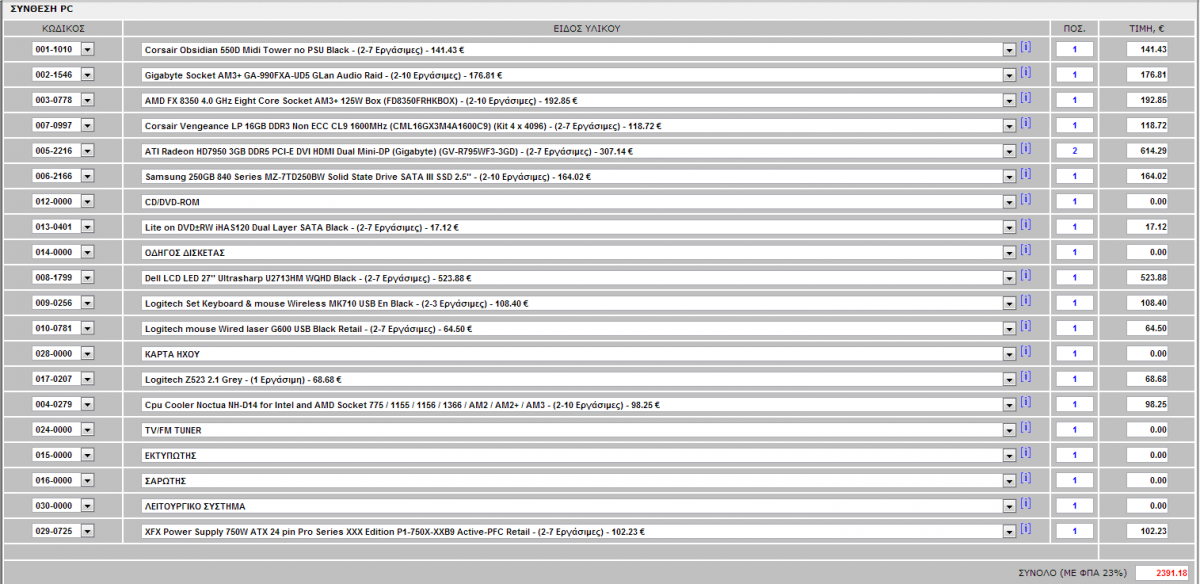Open code dropdown arrow next to 008-1799
The width and height of the screenshot is (1200, 584).
pos(87,278)
